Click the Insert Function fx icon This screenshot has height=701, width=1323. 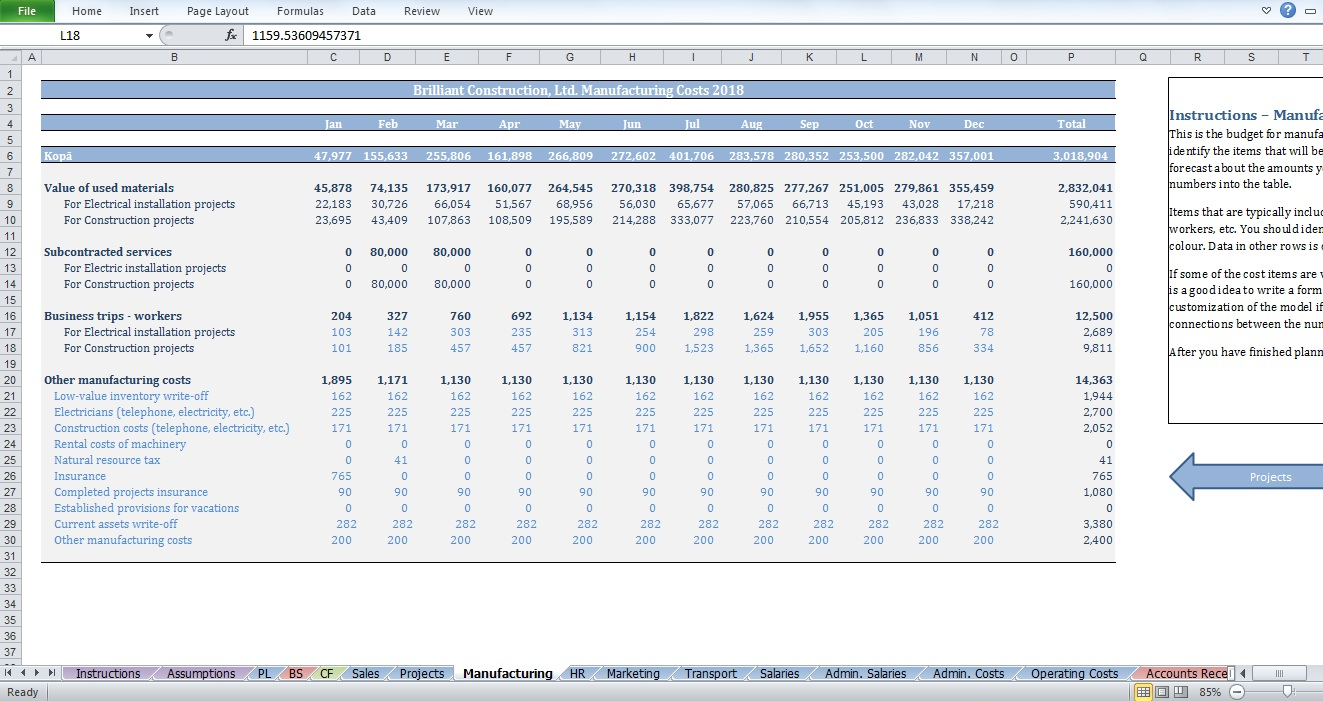[x=231, y=35]
